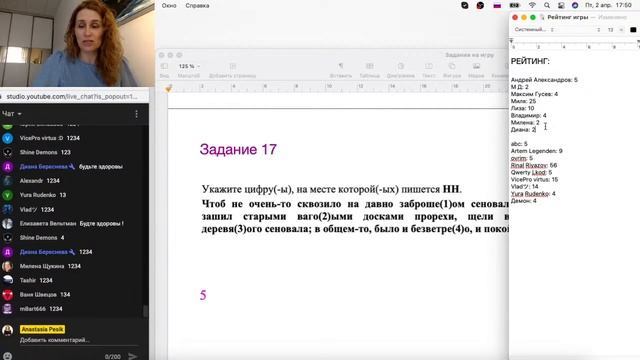Click the РЕЙТИНГ: heading in rating window
Viewport: 640px width, 360px height.
[x=530, y=61]
